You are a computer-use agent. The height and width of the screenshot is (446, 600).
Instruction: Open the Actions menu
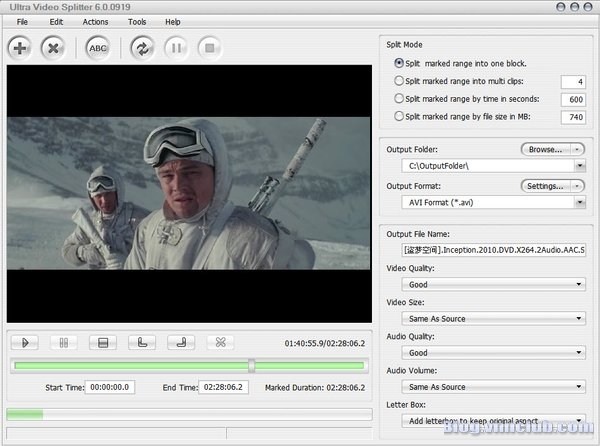(x=95, y=22)
